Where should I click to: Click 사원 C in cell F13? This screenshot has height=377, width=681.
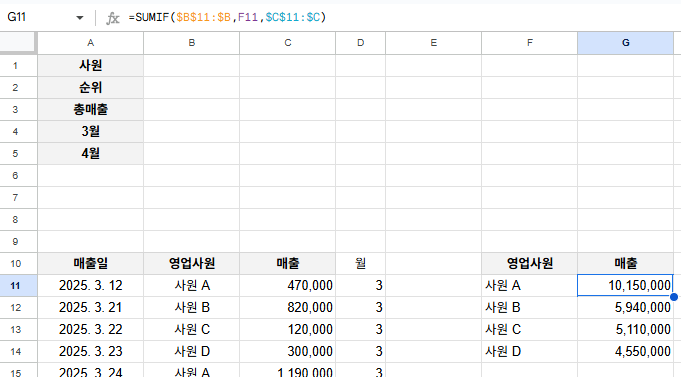click(x=529, y=329)
